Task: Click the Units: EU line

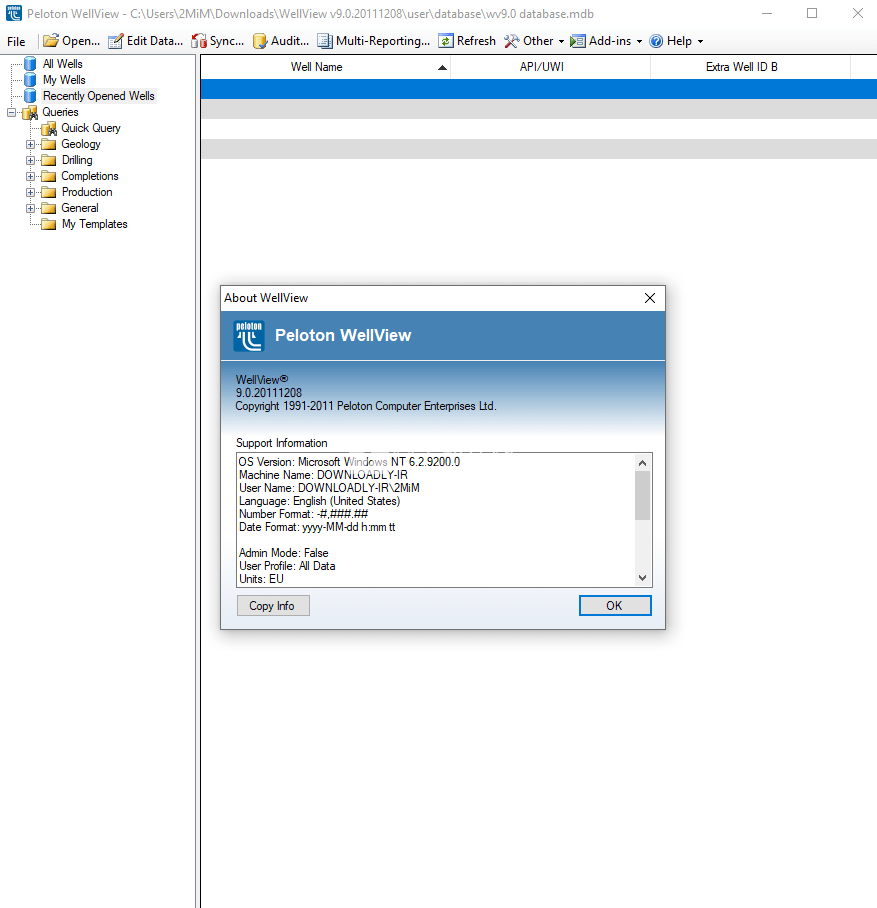Action: pos(261,579)
